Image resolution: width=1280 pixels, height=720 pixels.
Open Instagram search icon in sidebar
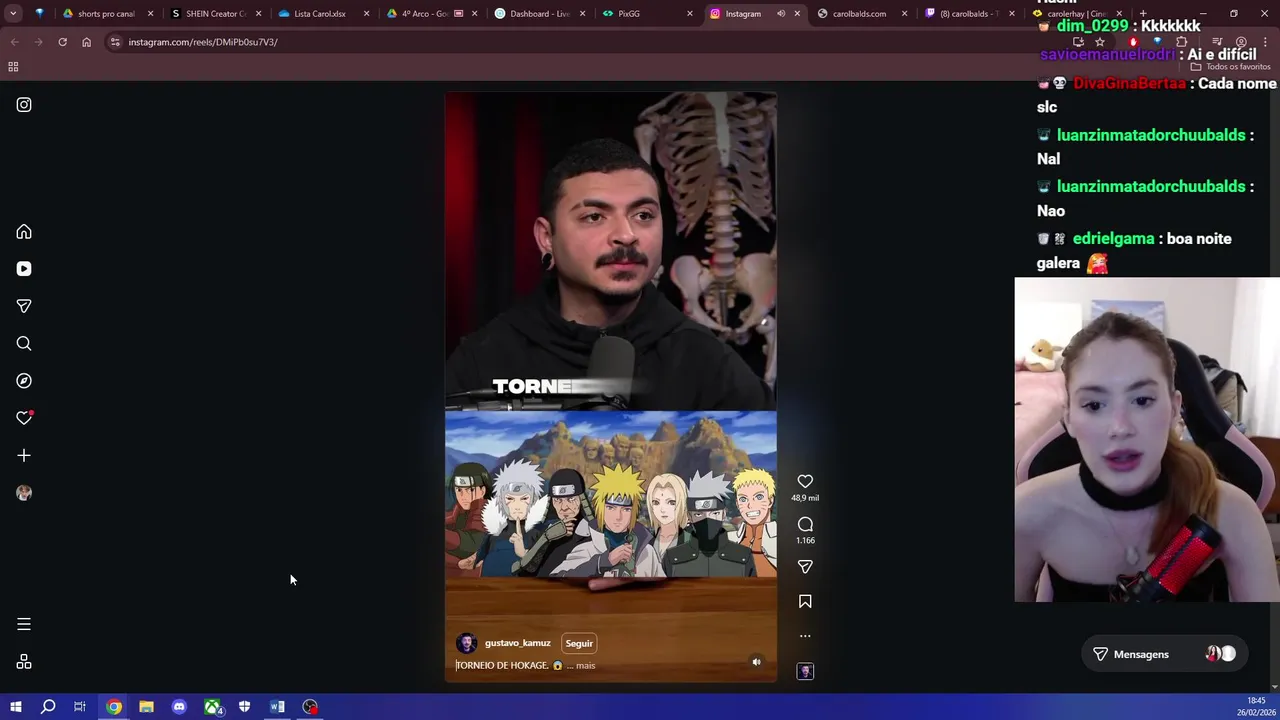tap(24, 344)
